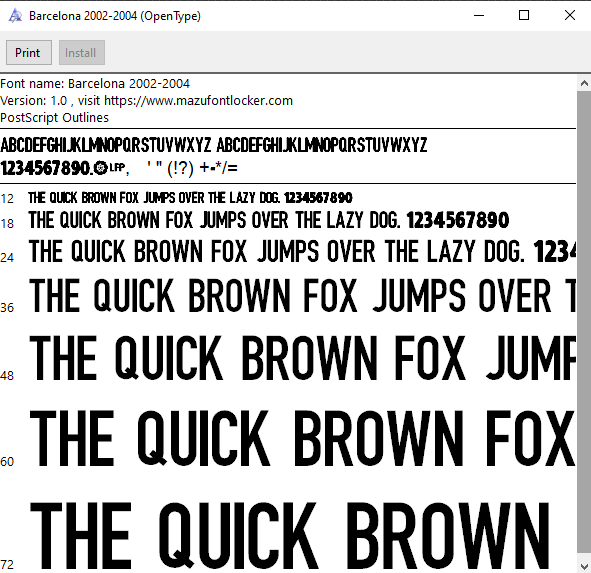Maximize the Barcelona font window
The height and width of the screenshot is (573, 591).
[x=524, y=15]
